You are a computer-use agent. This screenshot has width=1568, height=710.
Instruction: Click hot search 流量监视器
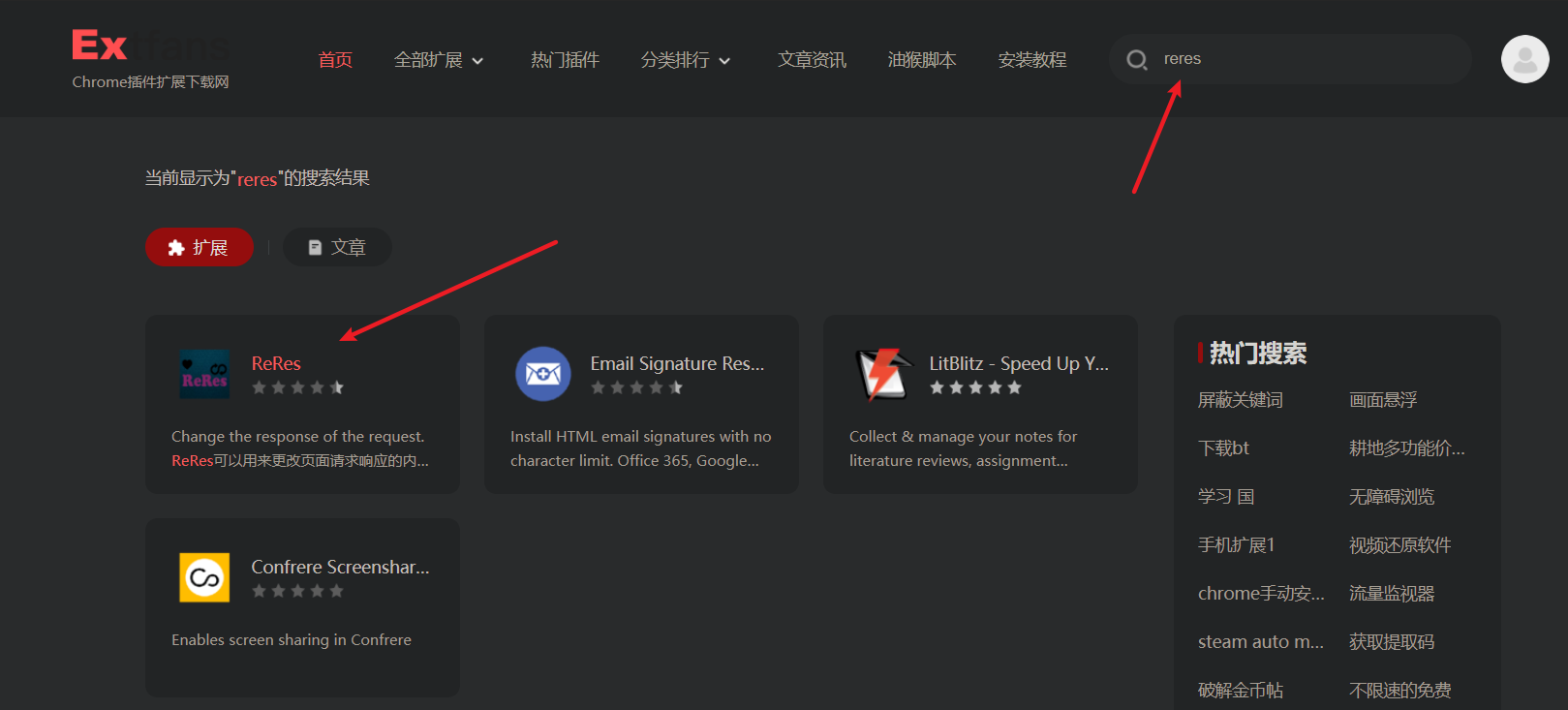1392,594
